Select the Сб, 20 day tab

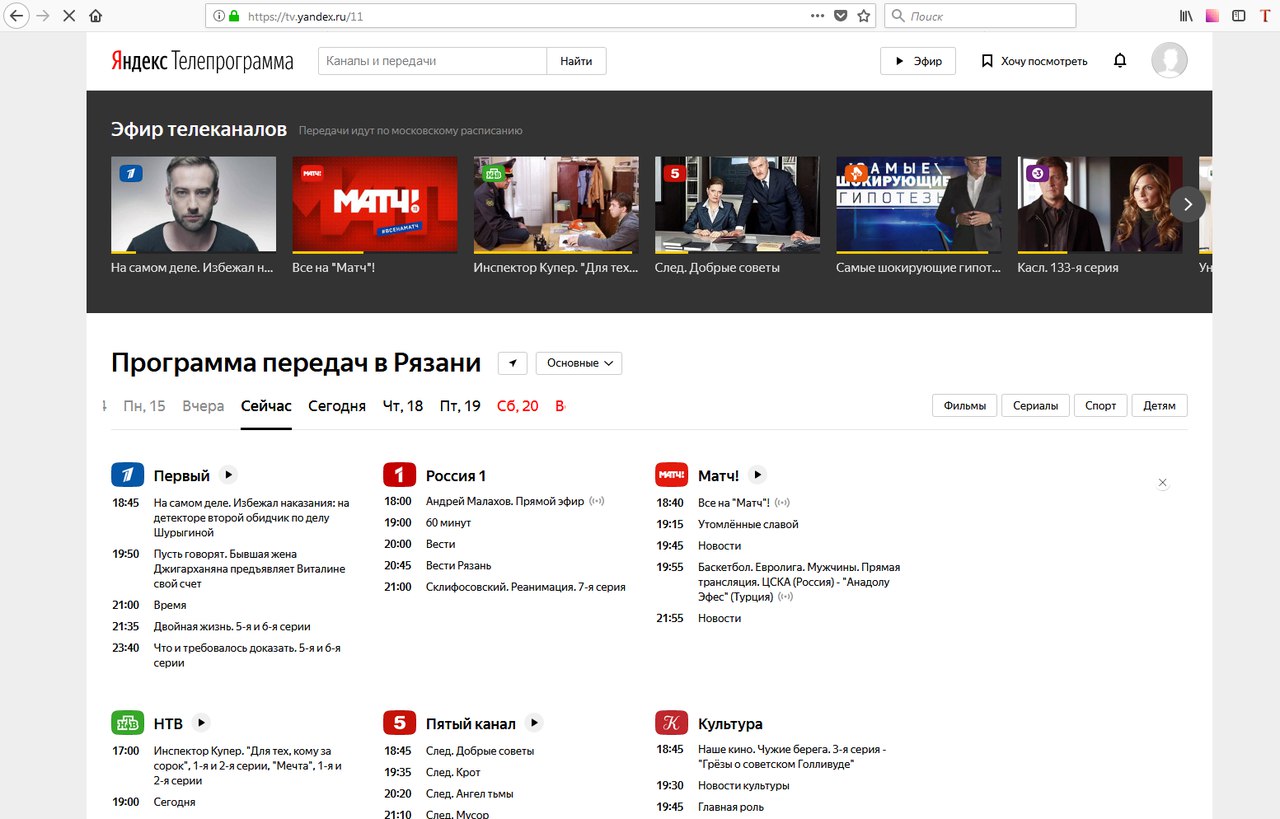coord(518,406)
